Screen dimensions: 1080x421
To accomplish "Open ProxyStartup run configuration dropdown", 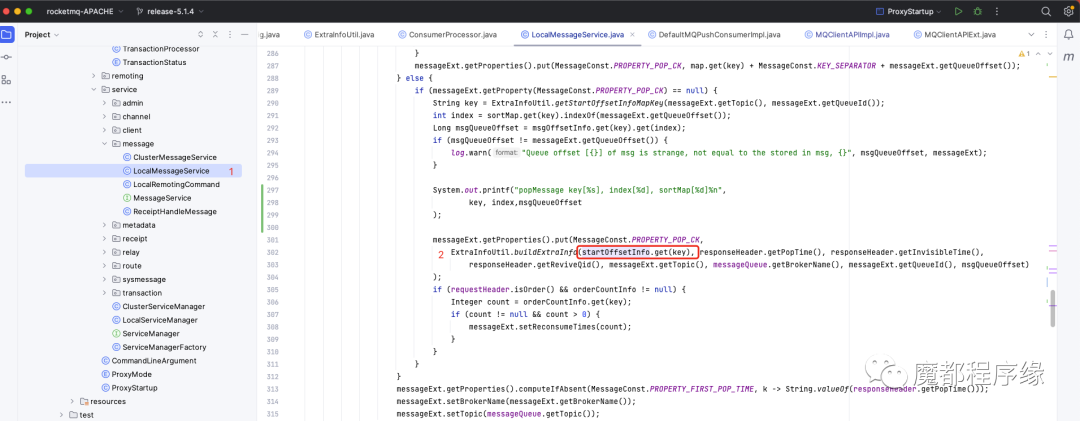I will click(910, 12).
